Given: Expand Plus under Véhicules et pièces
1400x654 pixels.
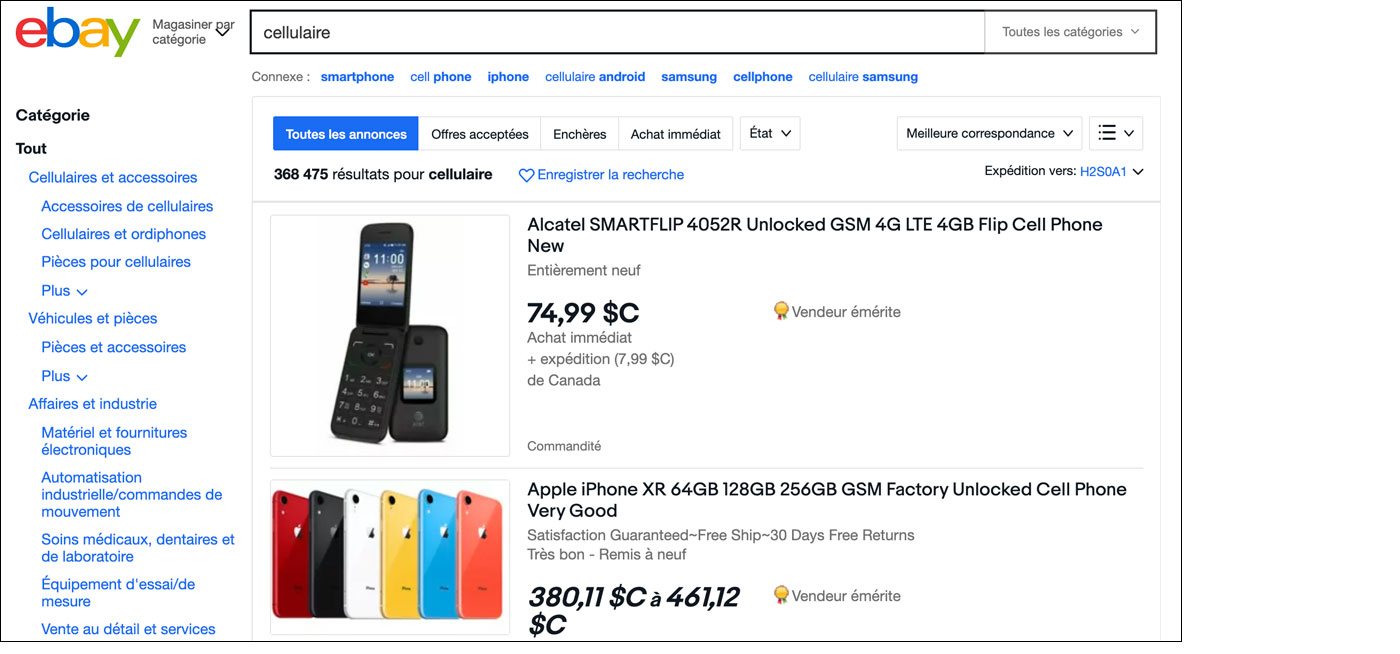Looking at the screenshot, I should coord(64,377).
